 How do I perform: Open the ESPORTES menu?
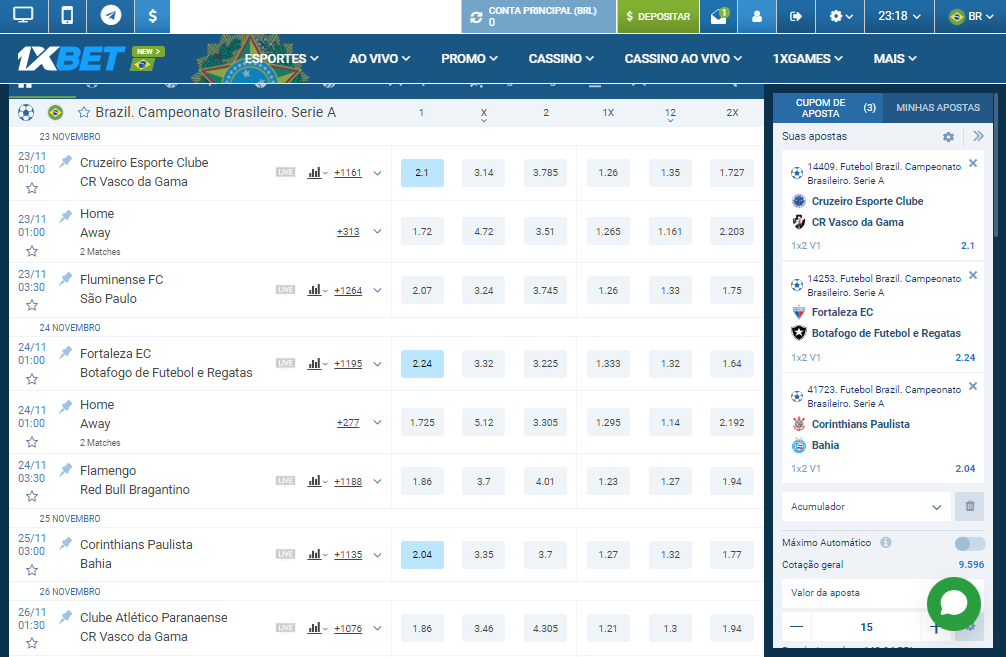281,58
